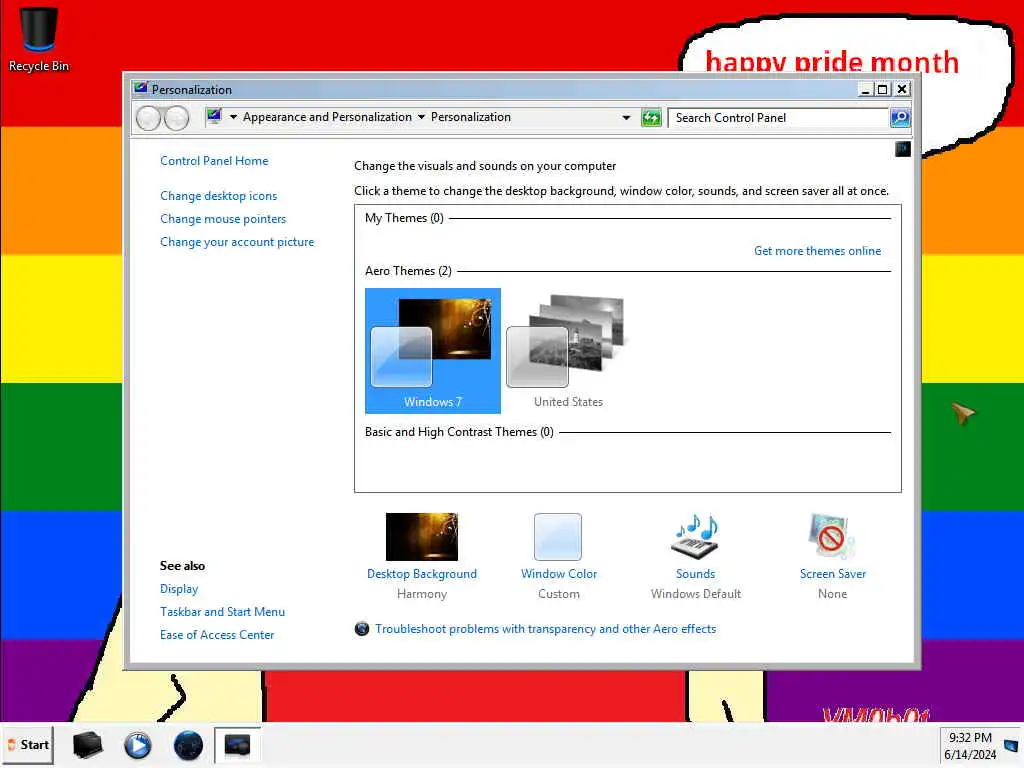Click the Sounds link text
The height and width of the screenshot is (768, 1024).
click(x=696, y=574)
